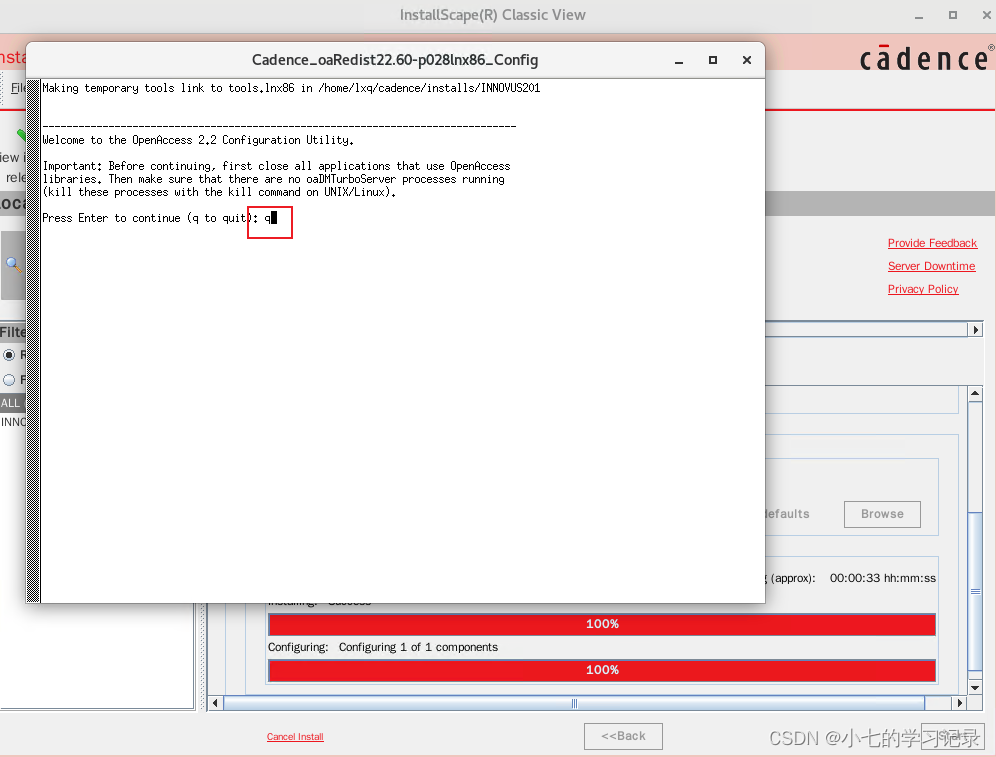Click the horizontal scrollbar right arrow
Image resolution: width=996 pixels, height=757 pixels.
[959, 703]
